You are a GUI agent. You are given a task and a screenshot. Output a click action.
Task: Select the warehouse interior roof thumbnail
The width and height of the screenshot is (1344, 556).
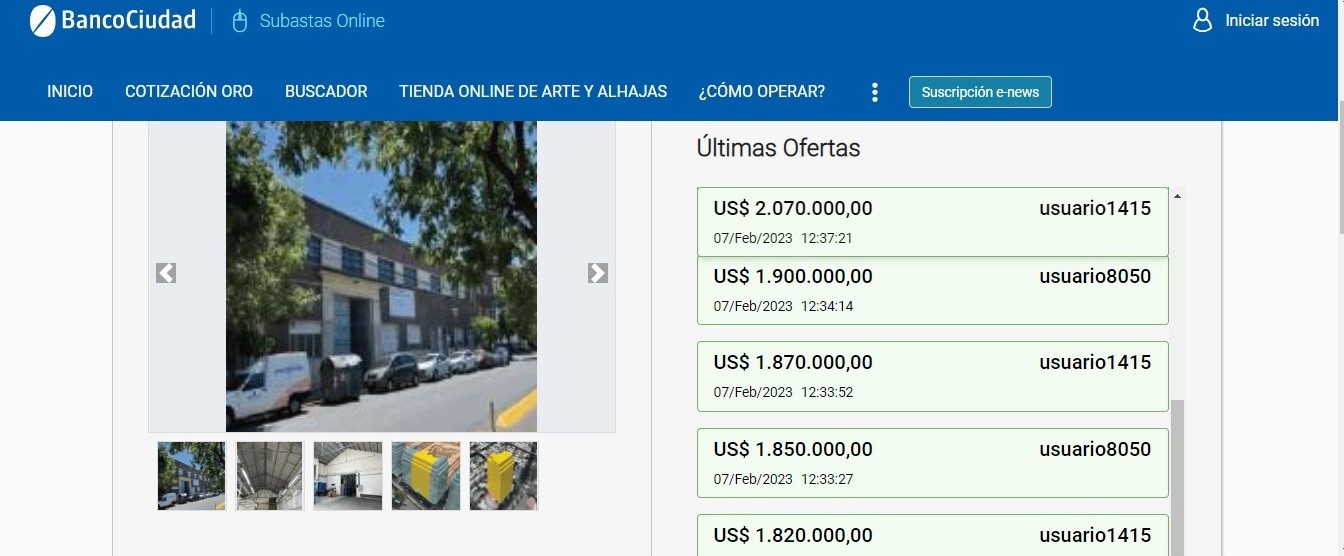tap(270, 476)
